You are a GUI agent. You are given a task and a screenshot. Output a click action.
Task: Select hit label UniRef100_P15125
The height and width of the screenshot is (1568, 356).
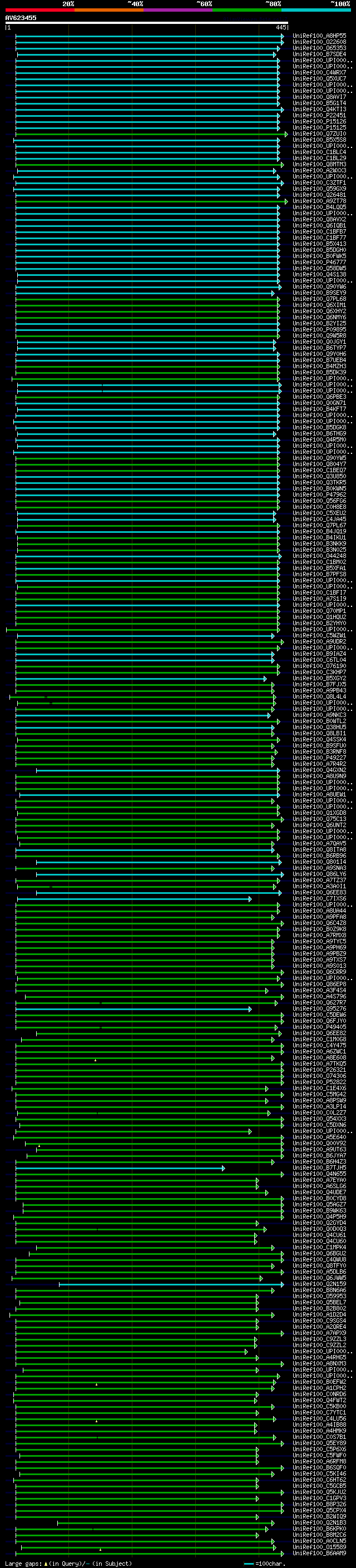tap(319, 128)
